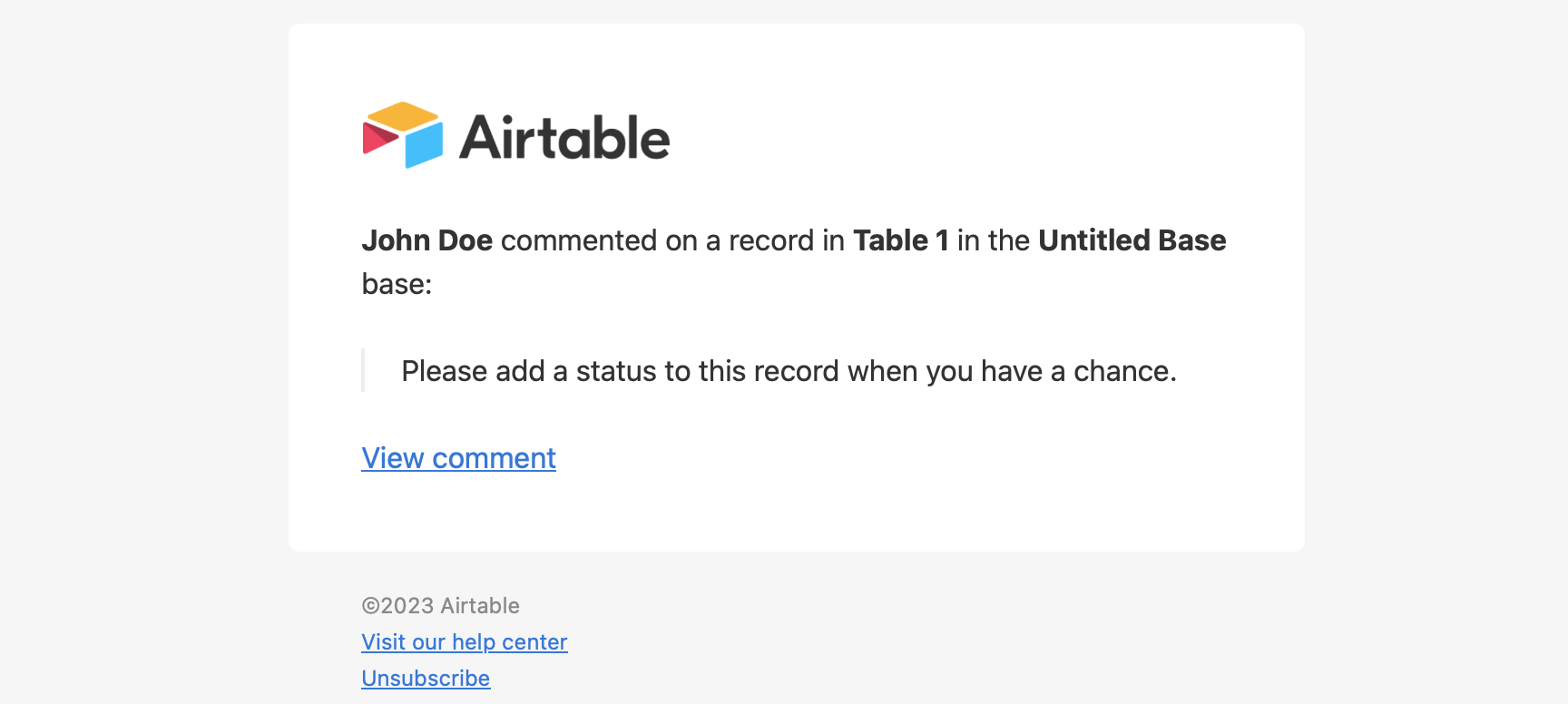Click the Airtable cube logo icon
Screen dimensions: 1568x704
point(403,135)
